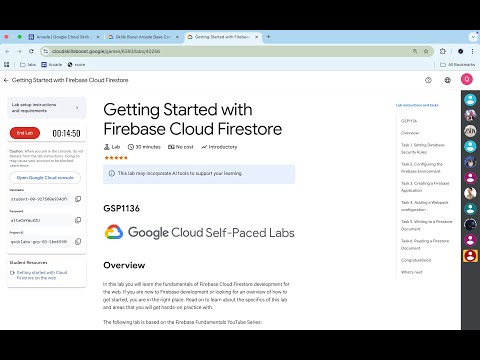This screenshot has height=360, width=480.
Task: Open the new tab plus button
Action: [x=268, y=37]
